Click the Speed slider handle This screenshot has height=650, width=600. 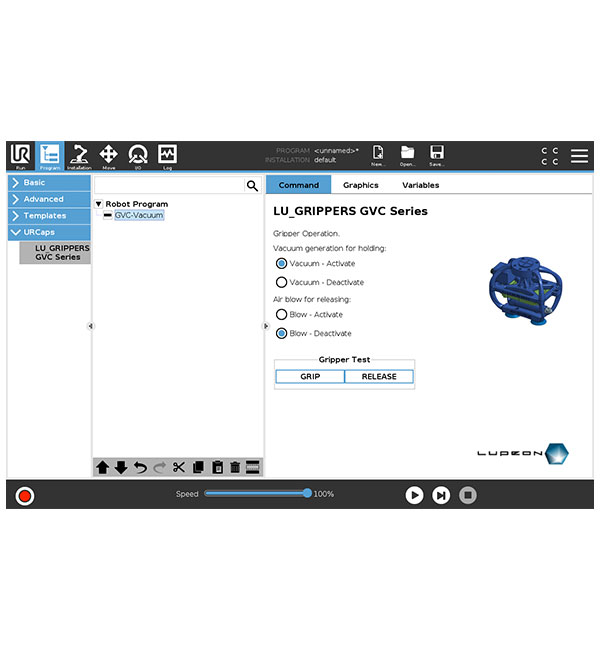308,493
